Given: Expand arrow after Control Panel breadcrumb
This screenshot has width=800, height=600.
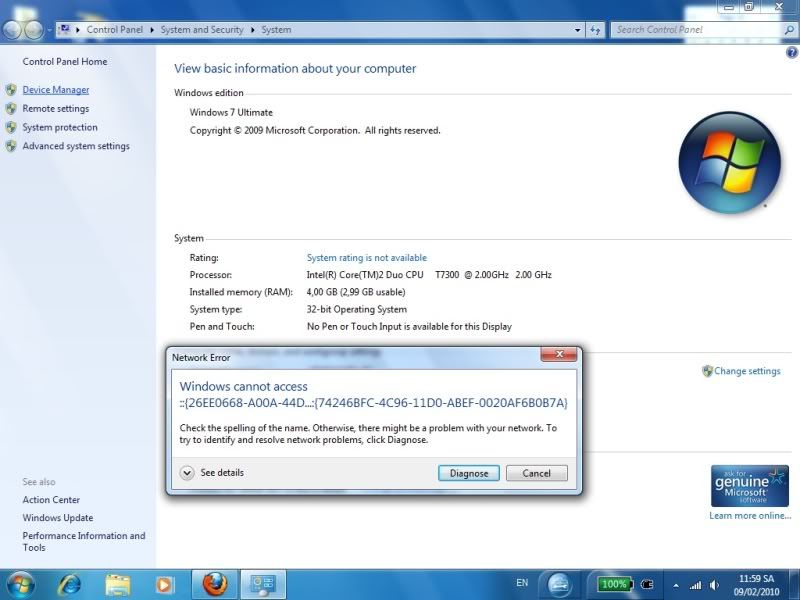Looking at the screenshot, I should (152, 30).
